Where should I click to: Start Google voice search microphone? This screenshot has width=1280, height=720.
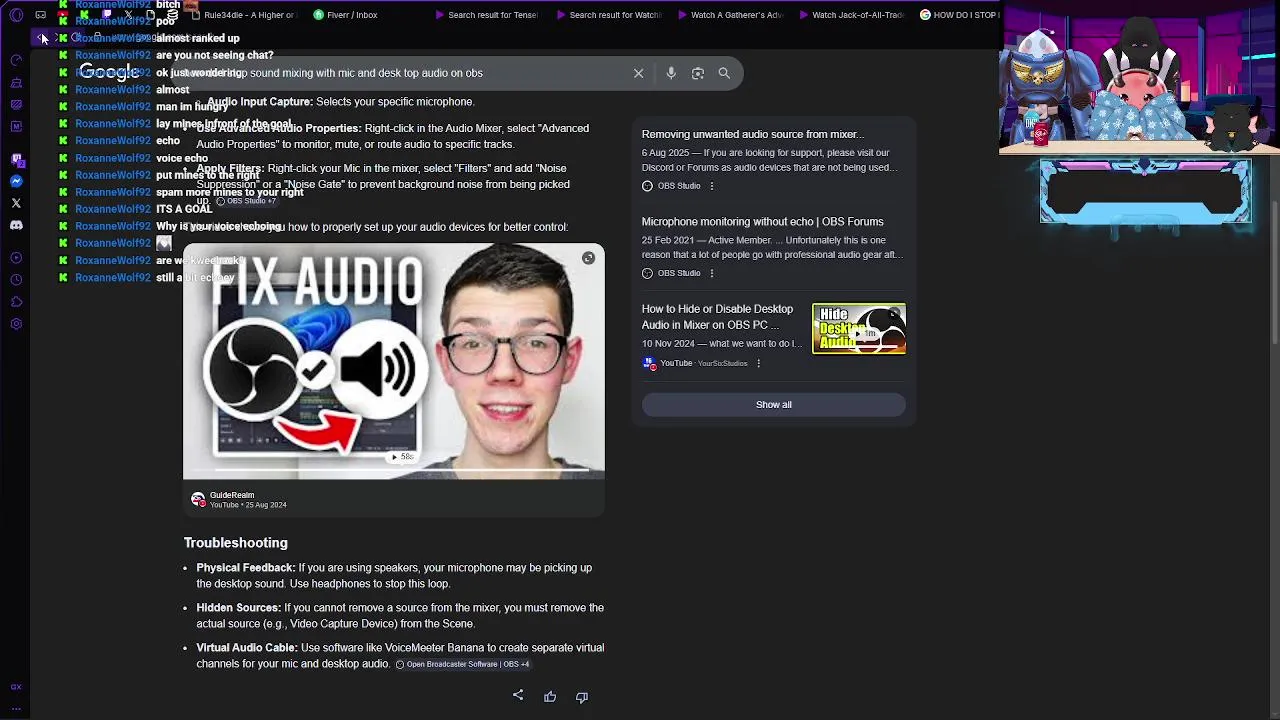click(x=671, y=73)
